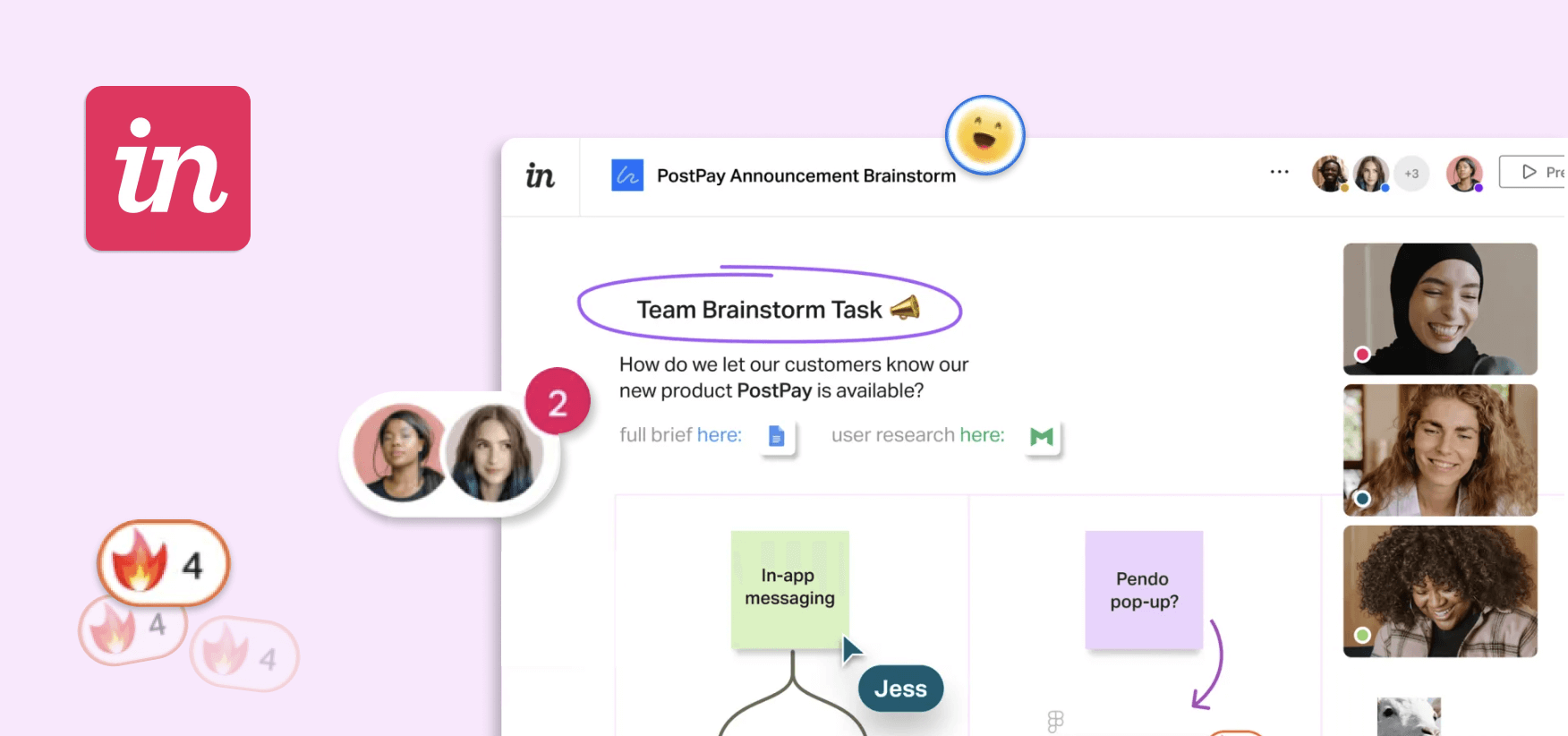Screen dimensions: 1568x736
Task: Select the first collaborator avatar in header
Action: click(1330, 174)
